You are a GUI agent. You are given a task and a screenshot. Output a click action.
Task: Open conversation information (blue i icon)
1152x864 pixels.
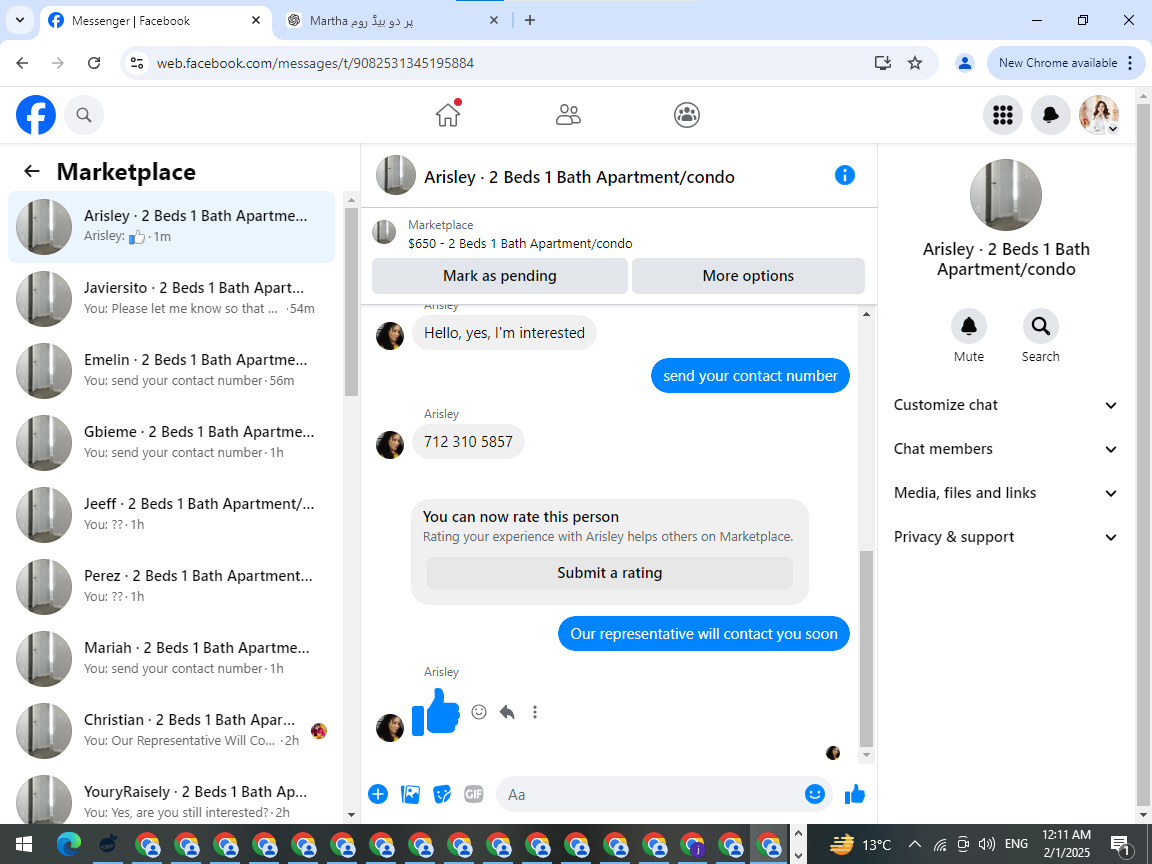click(x=845, y=176)
